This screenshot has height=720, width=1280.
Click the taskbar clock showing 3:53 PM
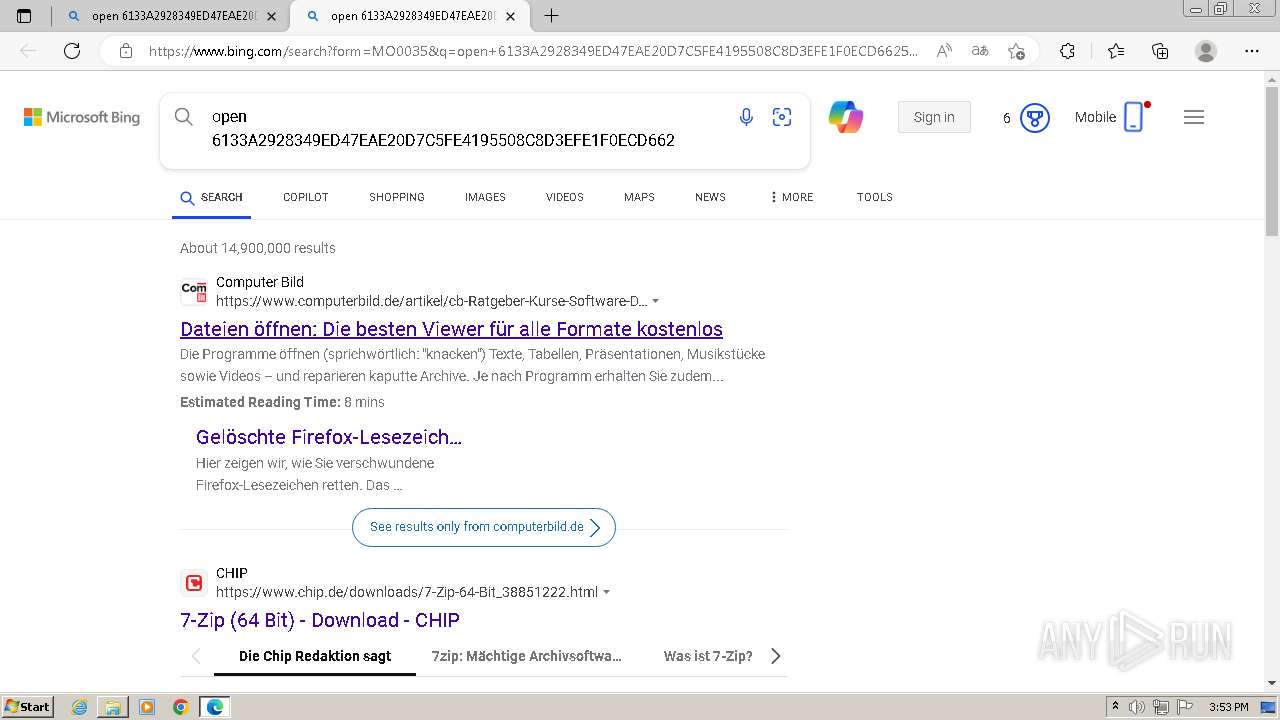coord(1228,707)
